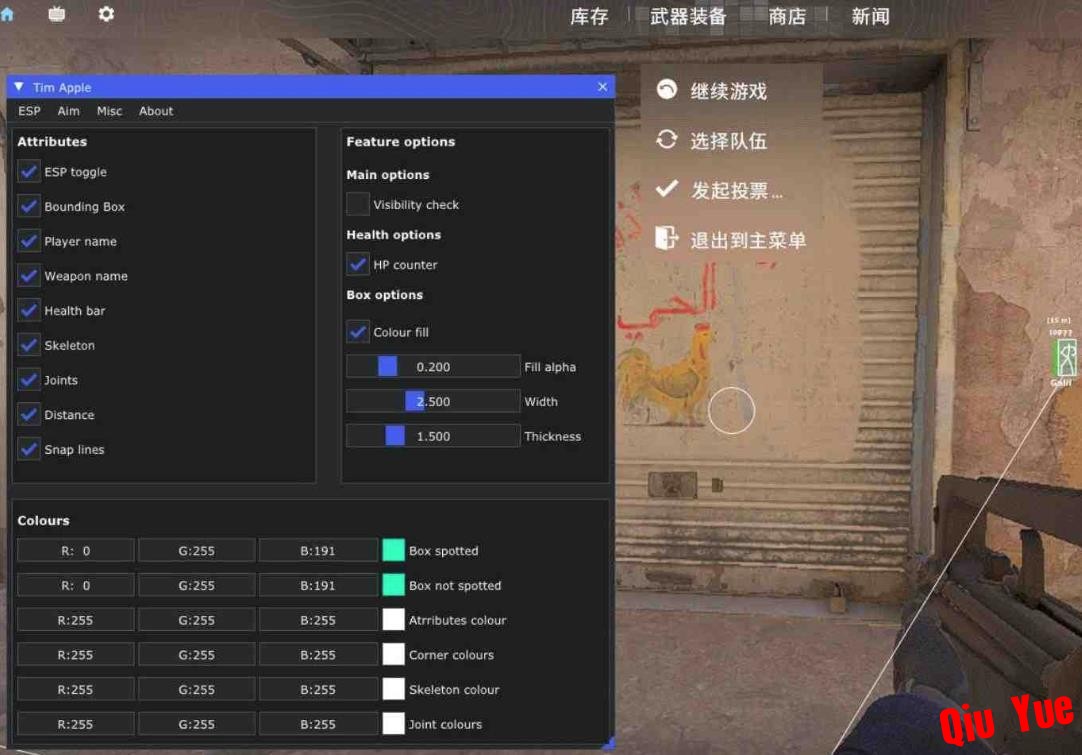This screenshot has height=755, width=1082.
Task: Click the R field of Corner colours
Action: pos(76,654)
